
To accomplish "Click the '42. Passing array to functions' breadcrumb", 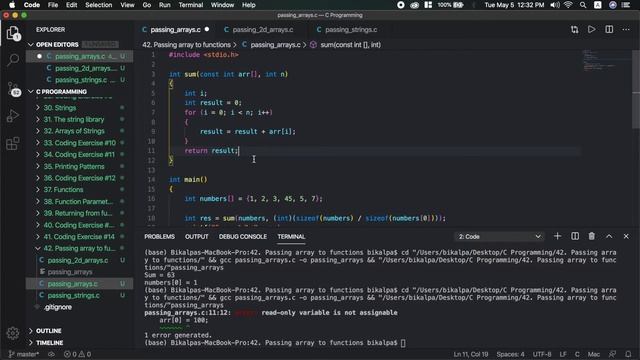I will [187, 44].
